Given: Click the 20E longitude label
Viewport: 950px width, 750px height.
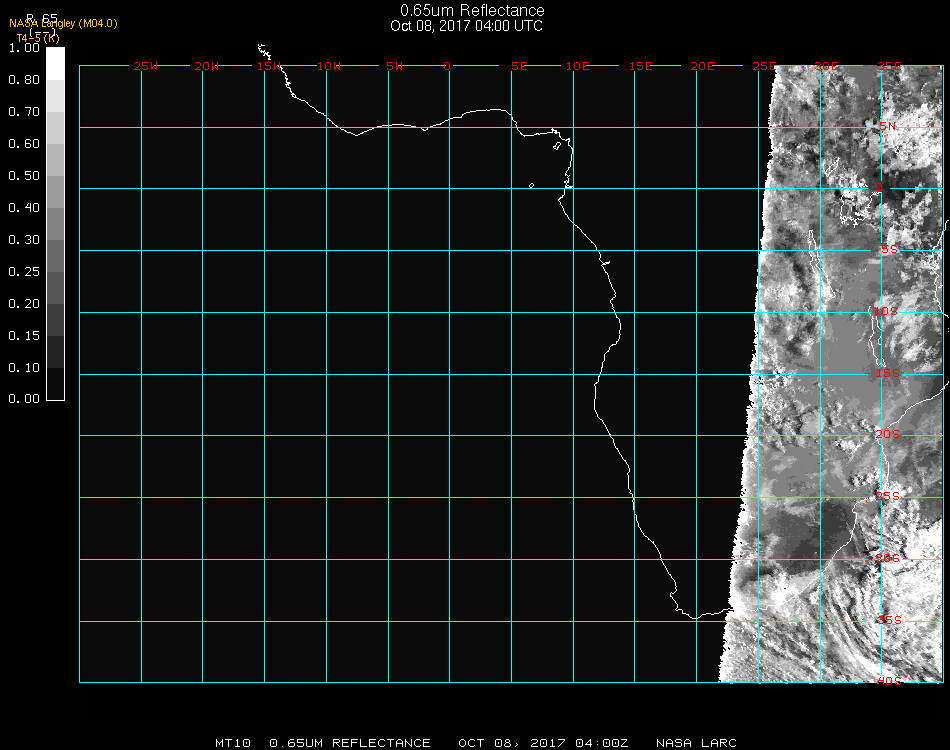Looking at the screenshot, I should click(x=703, y=66).
